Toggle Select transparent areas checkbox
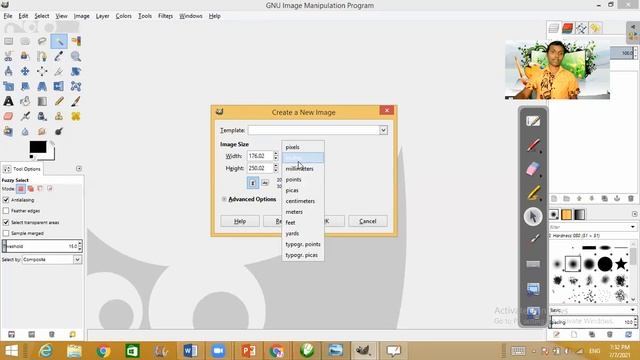The image size is (640, 360). tap(6, 222)
